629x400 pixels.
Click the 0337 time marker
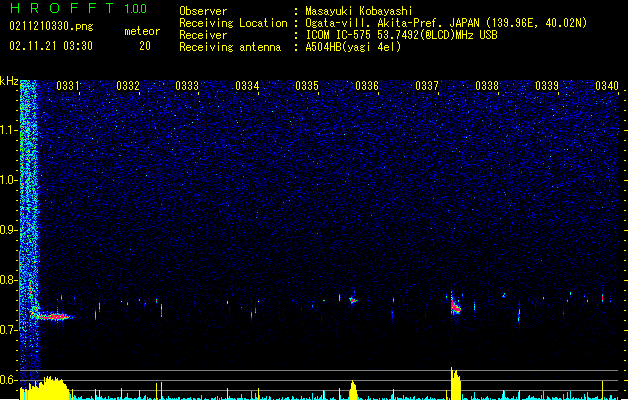point(427,86)
